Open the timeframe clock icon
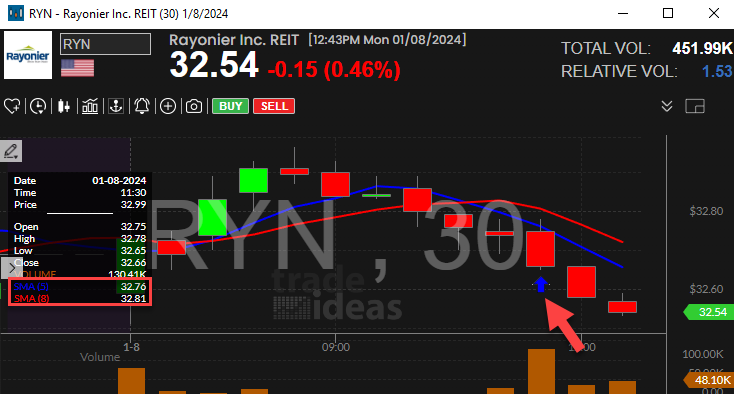Screen dimensions: 734x394 coord(38,106)
